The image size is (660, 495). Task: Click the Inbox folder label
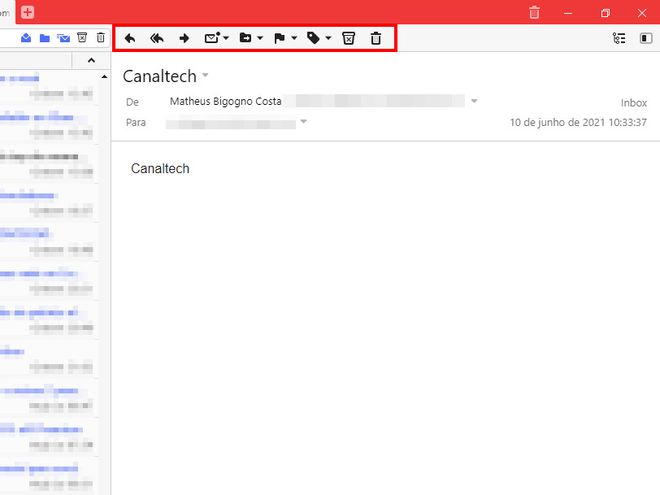[633, 103]
